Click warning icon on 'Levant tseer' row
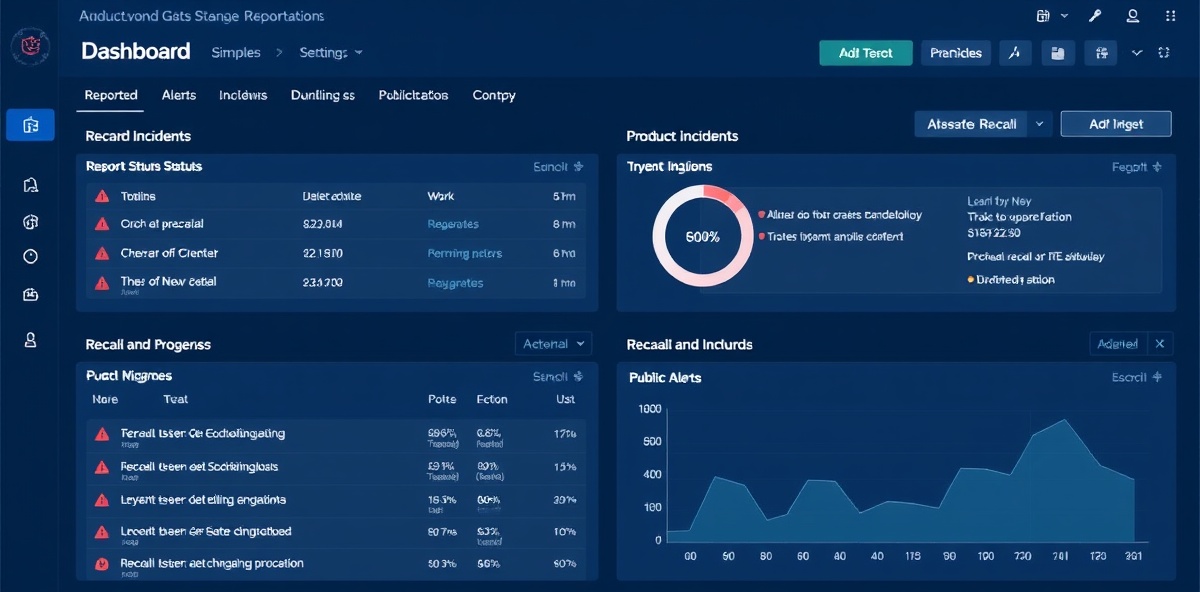This screenshot has width=1200, height=592. pyautogui.click(x=101, y=500)
